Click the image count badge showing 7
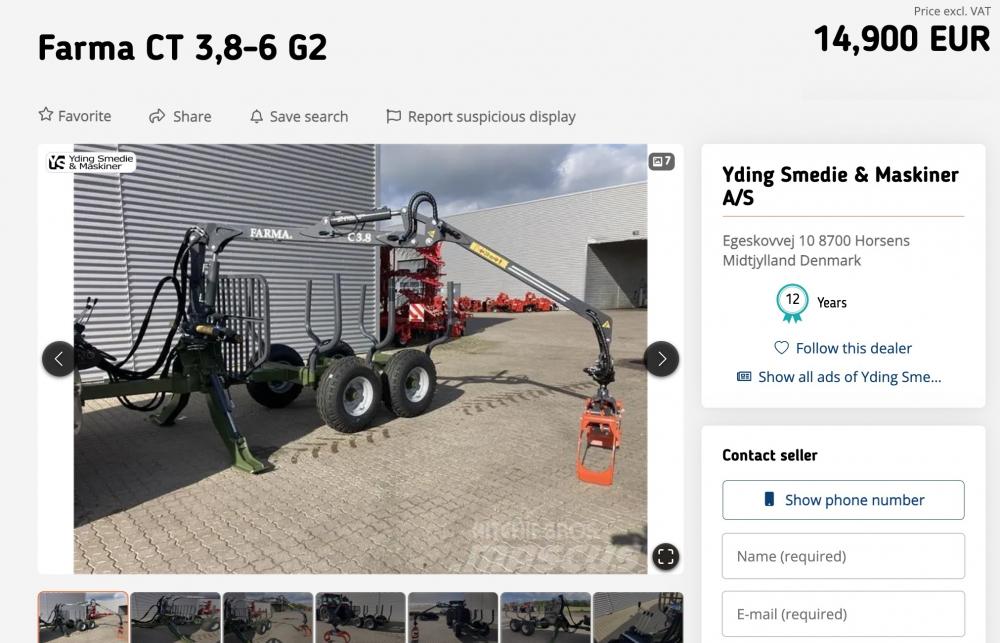The height and width of the screenshot is (643, 1000). (x=661, y=161)
